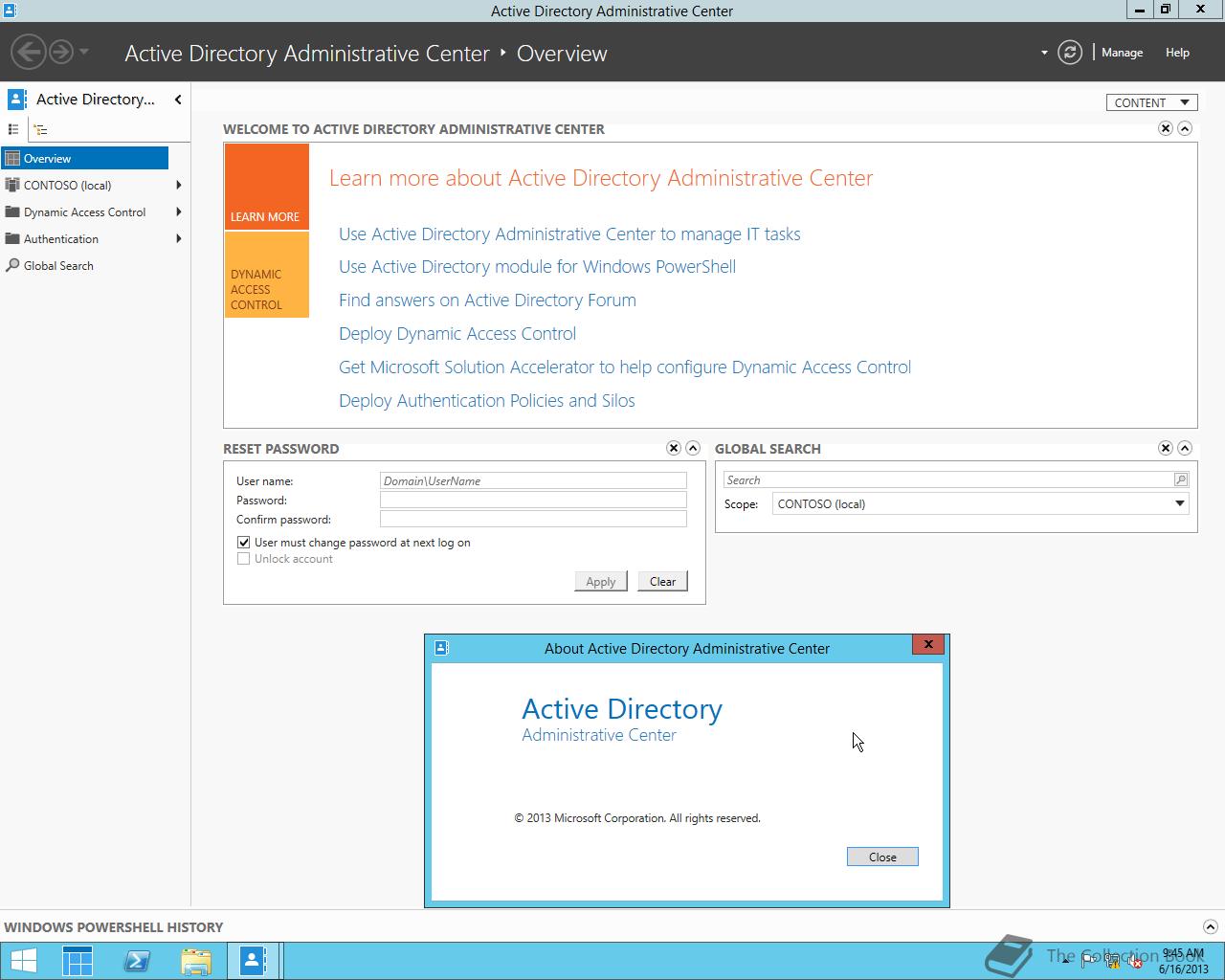Focus the User name field
This screenshot has height=980, width=1225.
[x=533, y=480]
